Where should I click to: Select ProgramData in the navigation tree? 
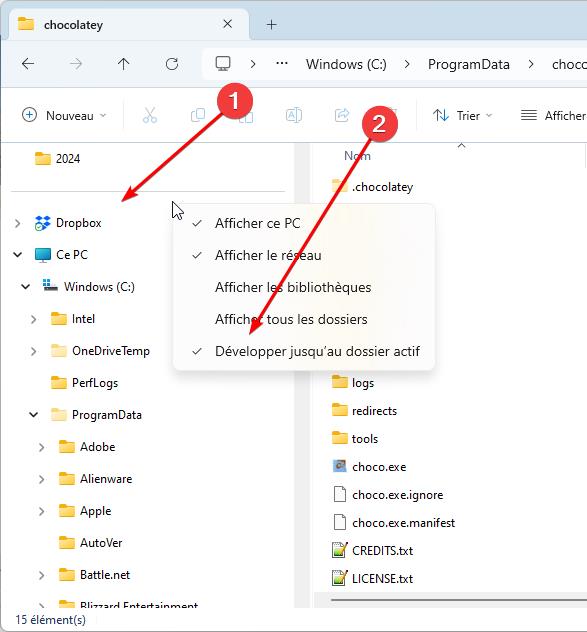click(x=96, y=415)
